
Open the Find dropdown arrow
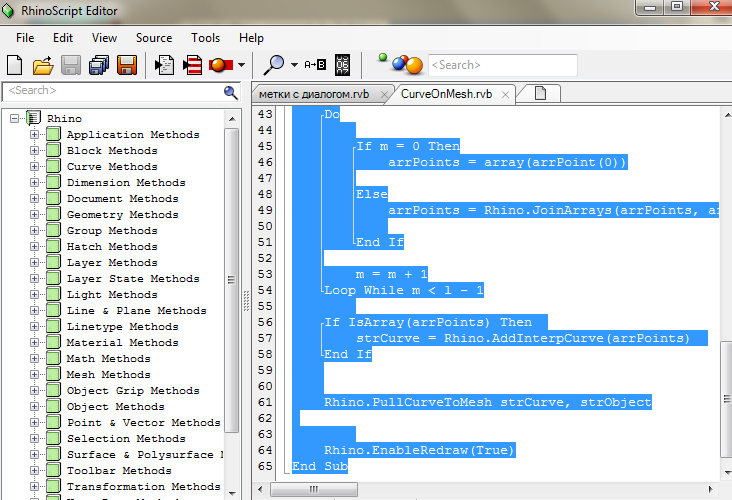[x=295, y=65]
